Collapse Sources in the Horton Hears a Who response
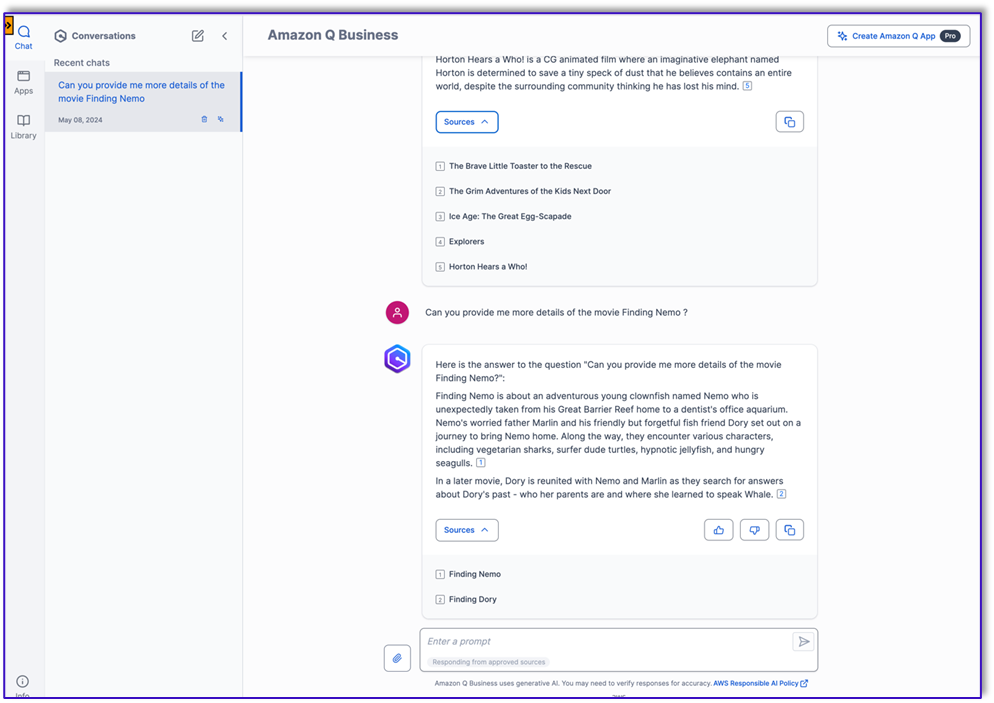 click(467, 122)
